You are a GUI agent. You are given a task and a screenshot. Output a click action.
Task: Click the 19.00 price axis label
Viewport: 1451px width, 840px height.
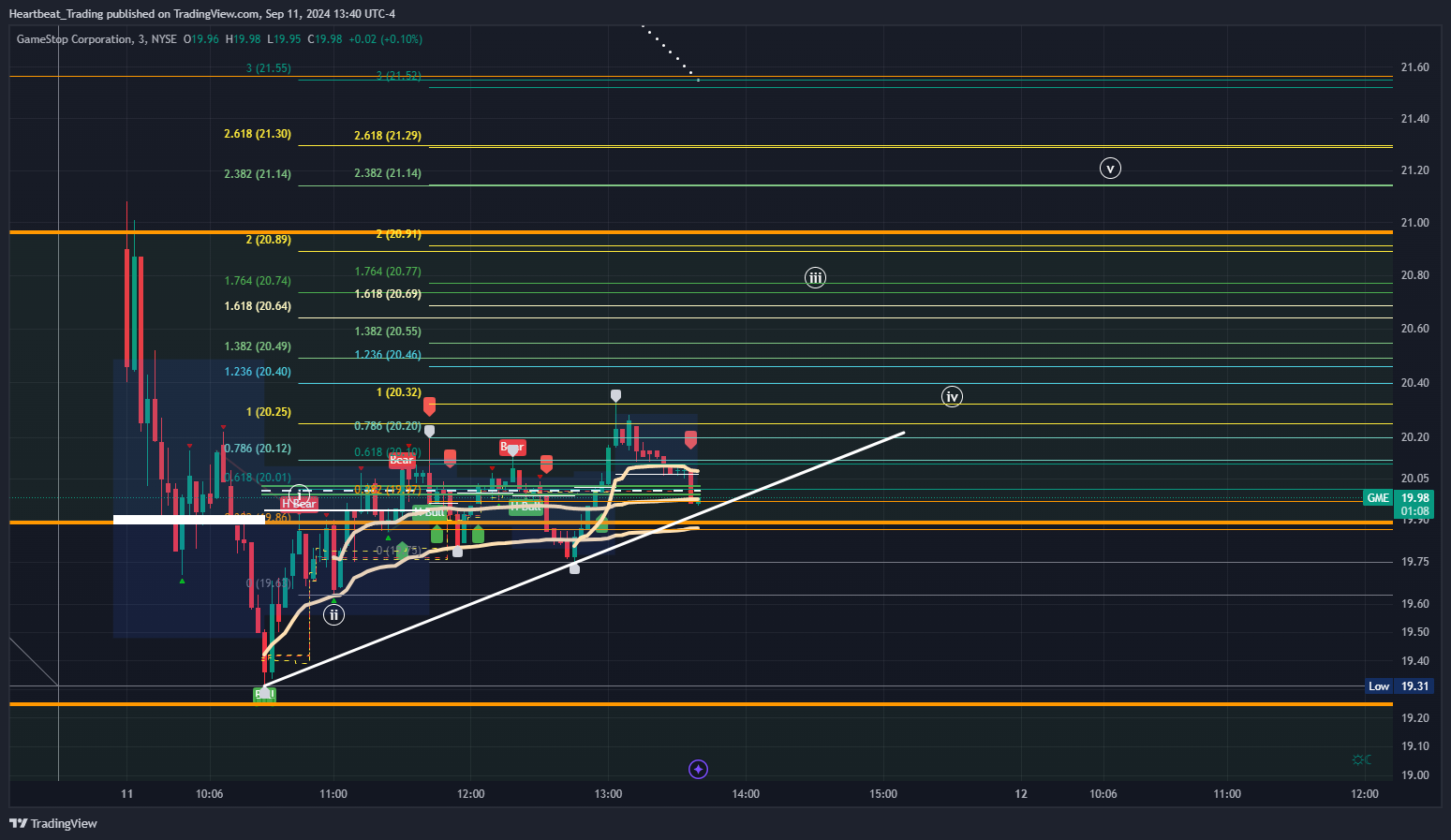coord(1414,775)
